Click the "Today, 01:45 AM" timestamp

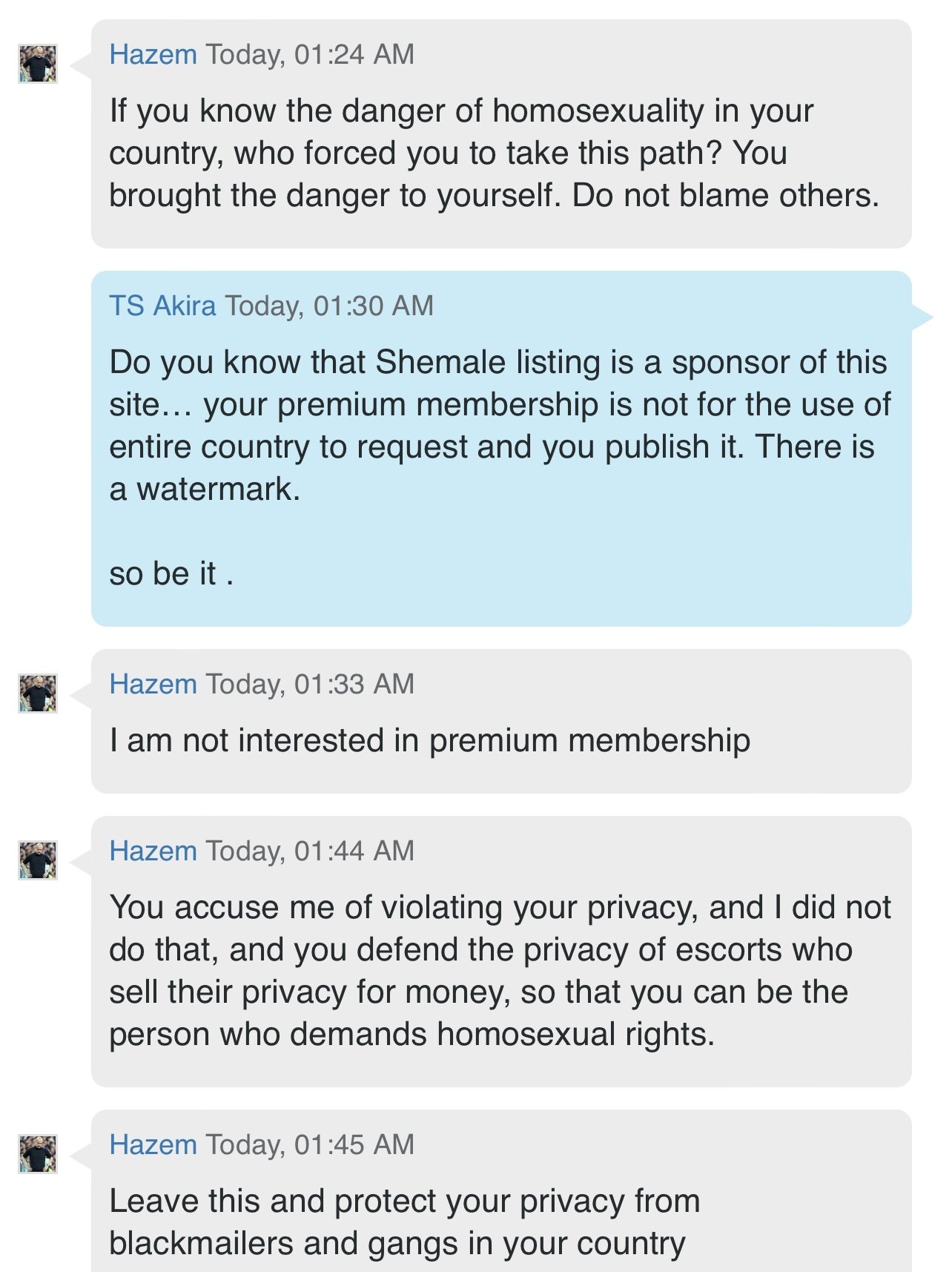coord(310,1144)
